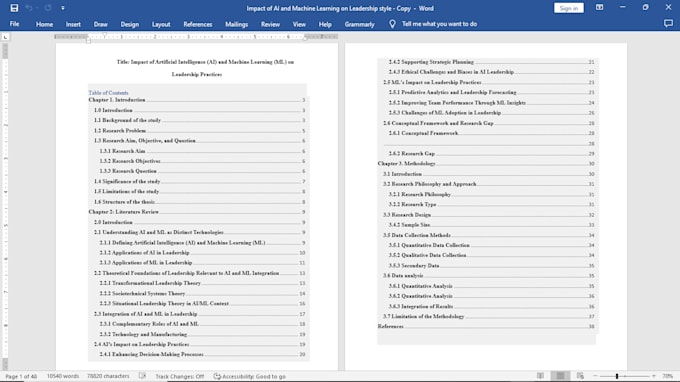Open the References tab
Viewport: 680px width, 382px height.
198,24
